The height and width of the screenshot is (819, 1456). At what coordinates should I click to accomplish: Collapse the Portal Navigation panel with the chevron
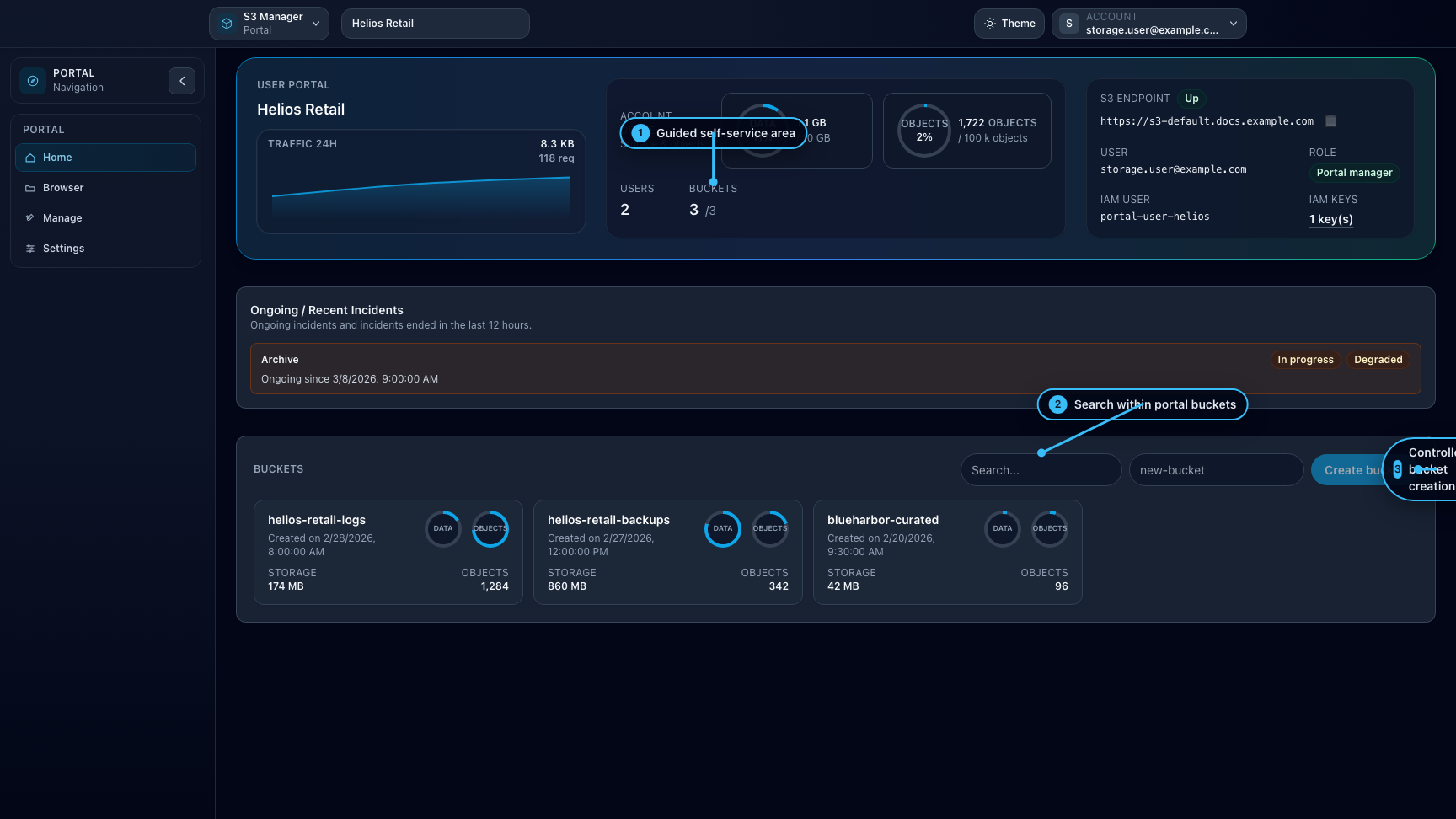[182, 80]
